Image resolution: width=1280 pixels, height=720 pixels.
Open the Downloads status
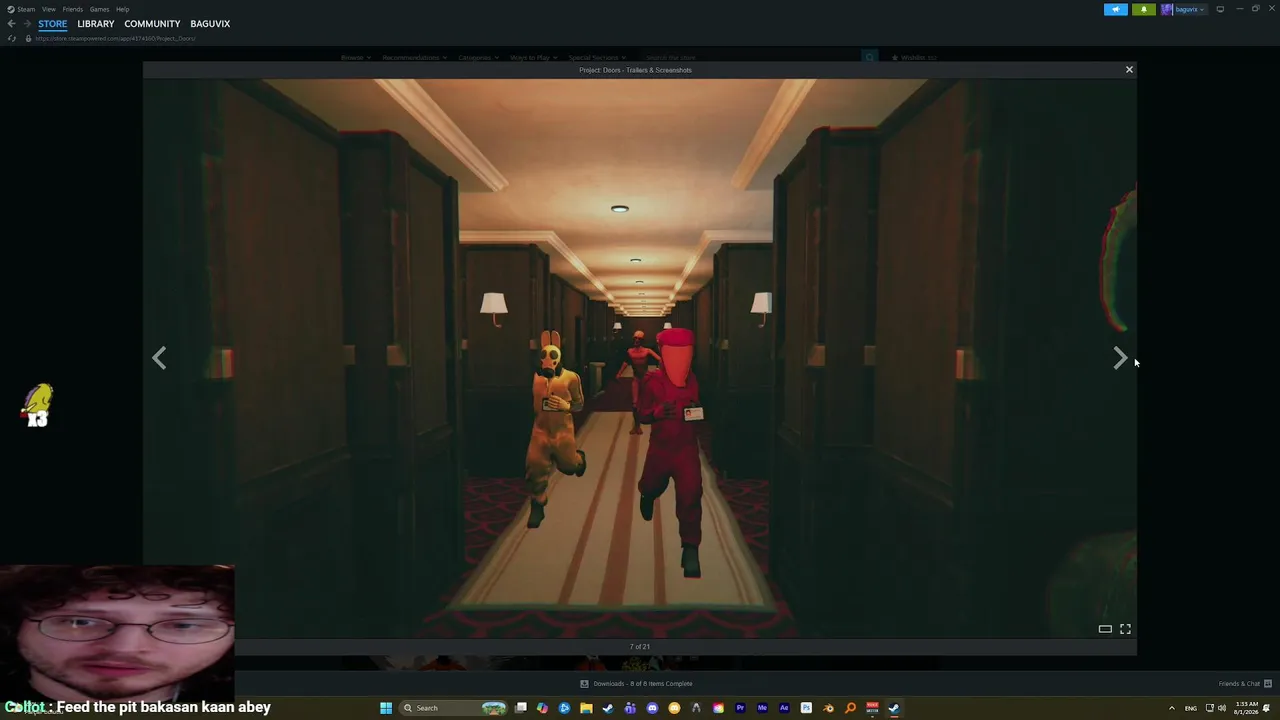637,684
